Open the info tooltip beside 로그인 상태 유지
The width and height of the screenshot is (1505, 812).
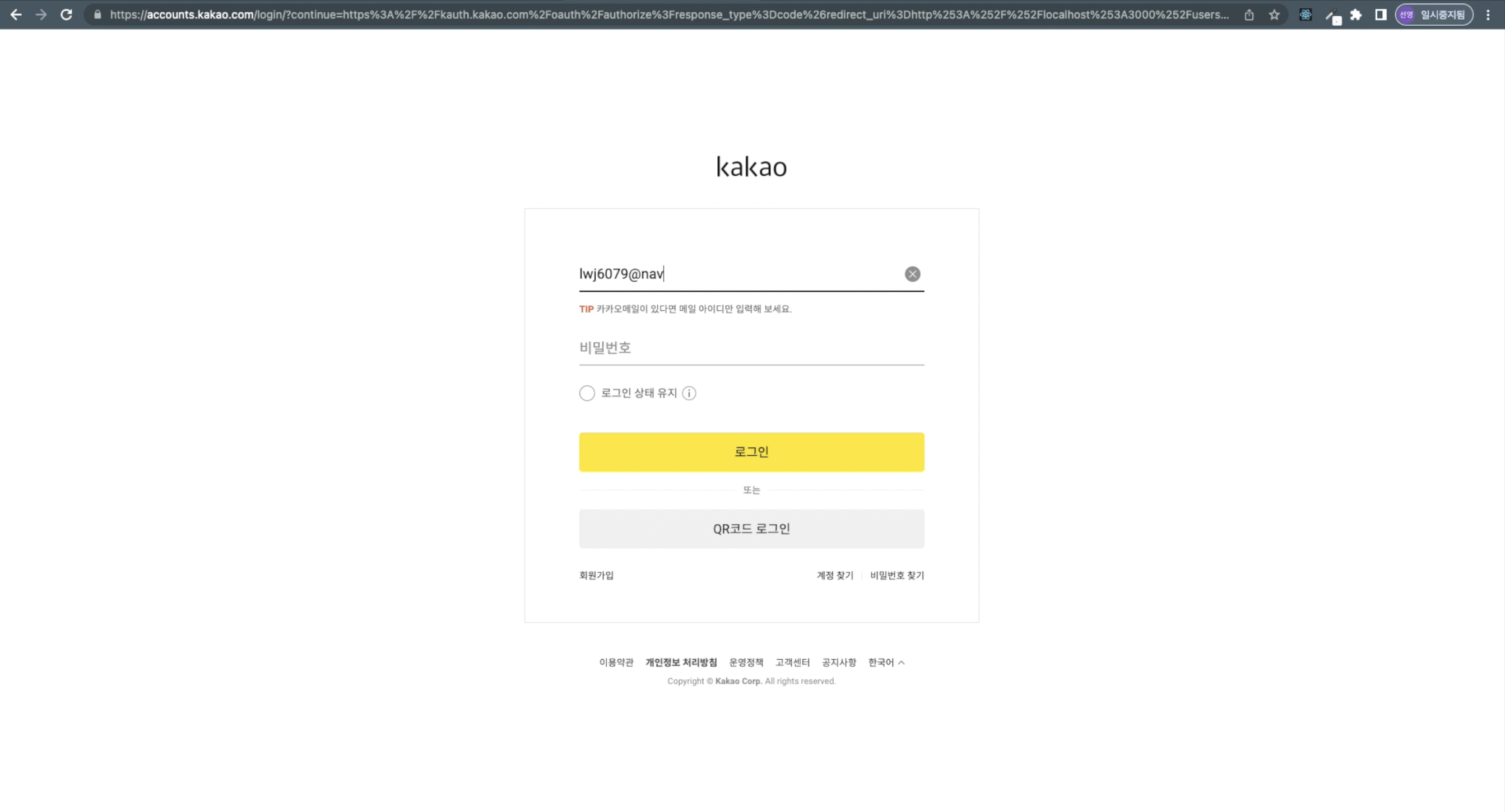pos(690,393)
